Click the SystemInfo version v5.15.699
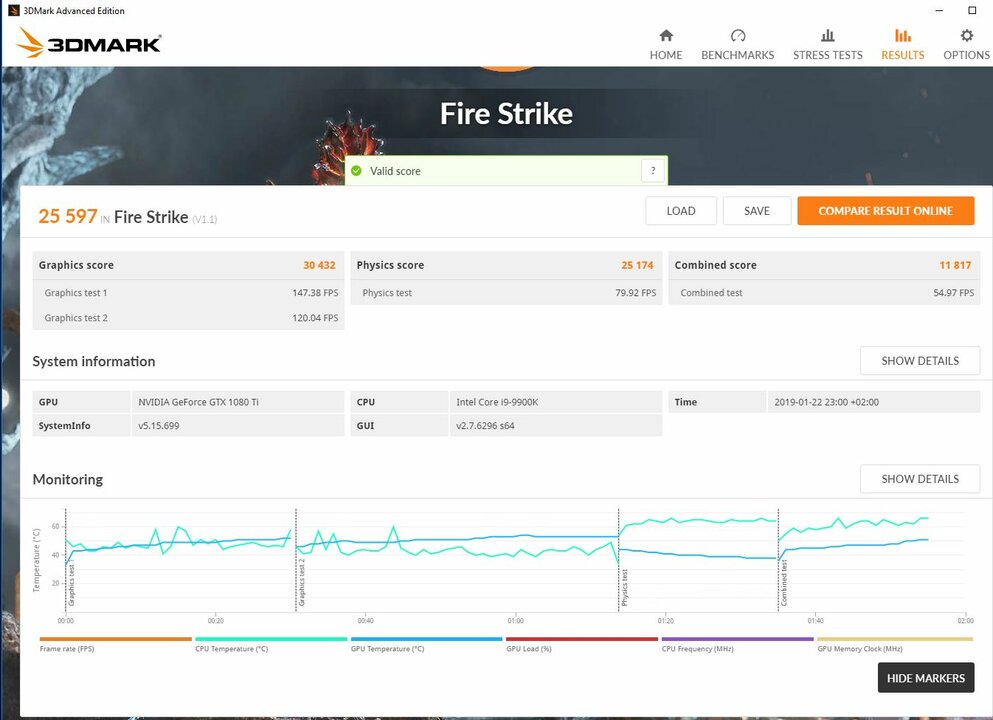Image resolution: width=993 pixels, height=720 pixels. click(x=159, y=426)
